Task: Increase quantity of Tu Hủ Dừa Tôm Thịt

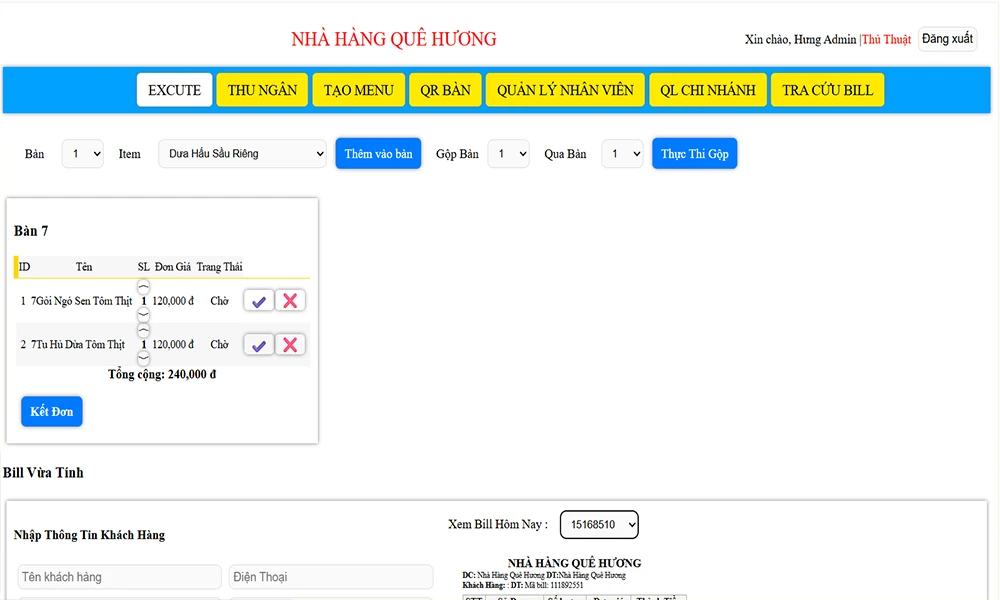Action: [x=143, y=330]
